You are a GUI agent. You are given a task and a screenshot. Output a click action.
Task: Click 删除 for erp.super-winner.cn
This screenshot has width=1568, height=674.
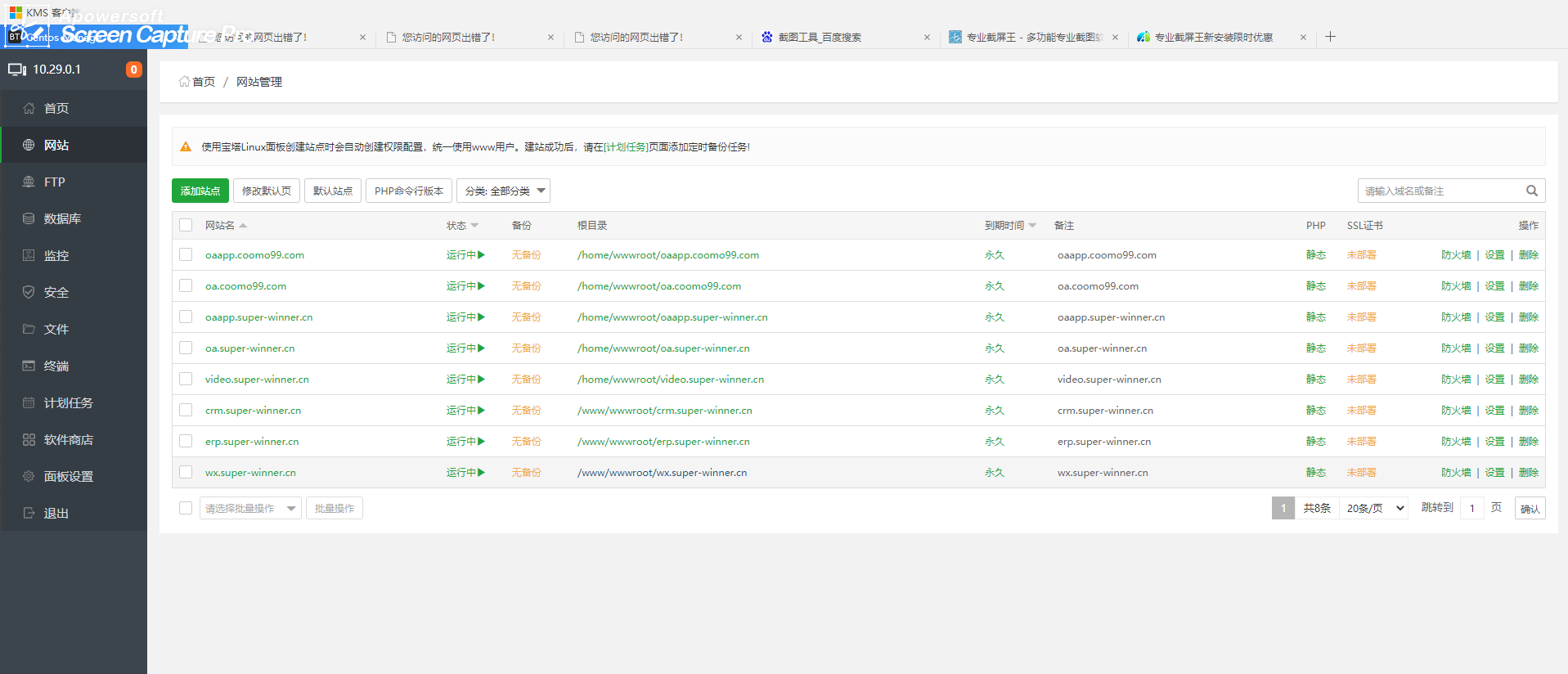pos(1528,441)
